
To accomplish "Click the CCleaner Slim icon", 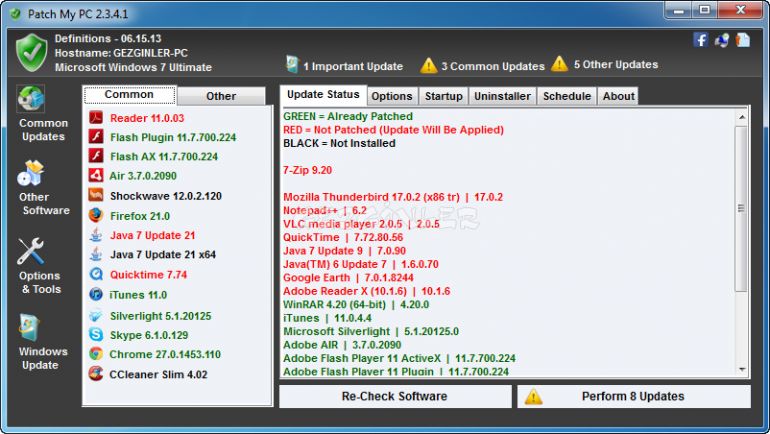I will tap(96, 374).
